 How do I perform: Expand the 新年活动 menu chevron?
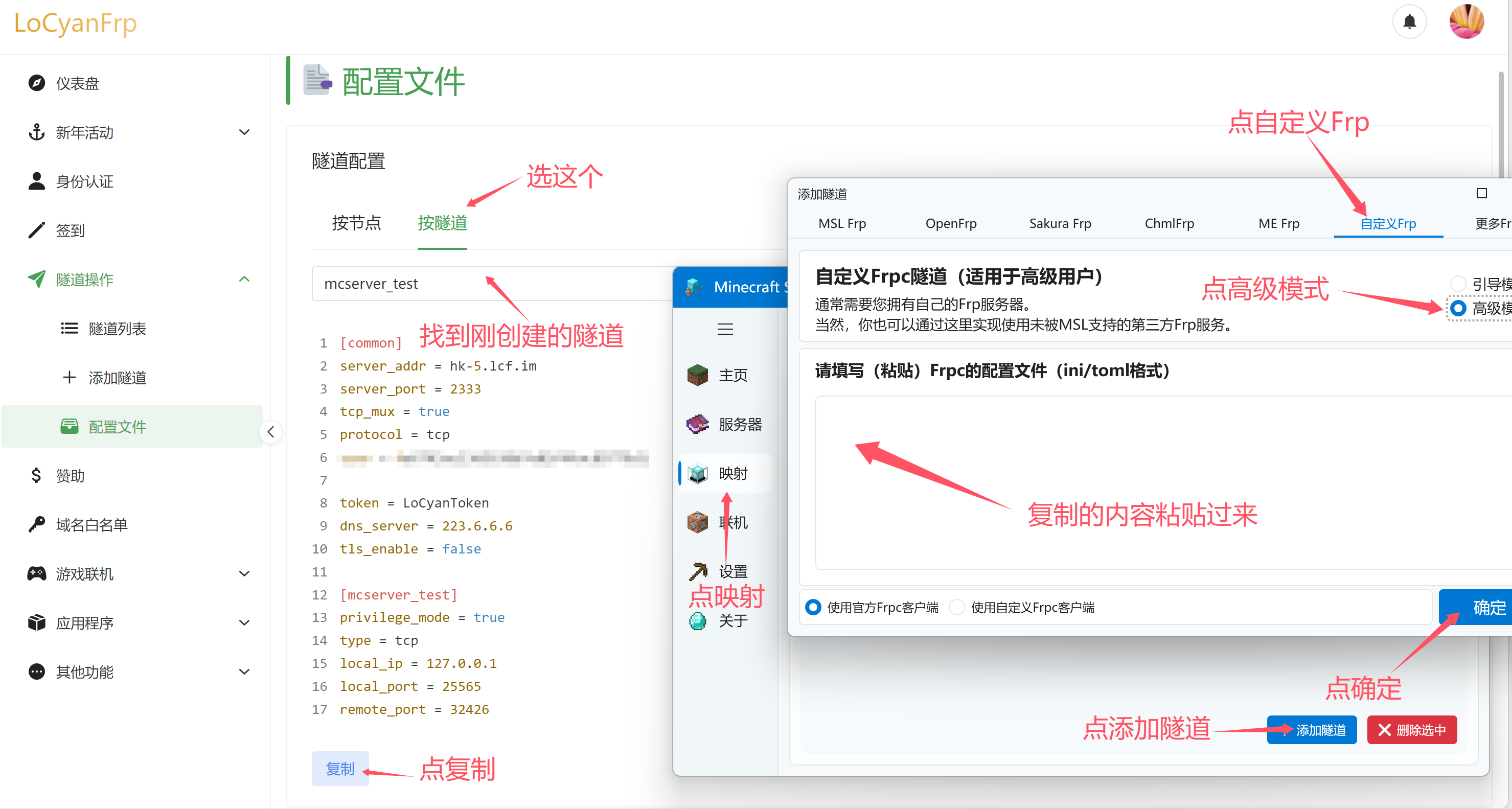coord(244,132)
